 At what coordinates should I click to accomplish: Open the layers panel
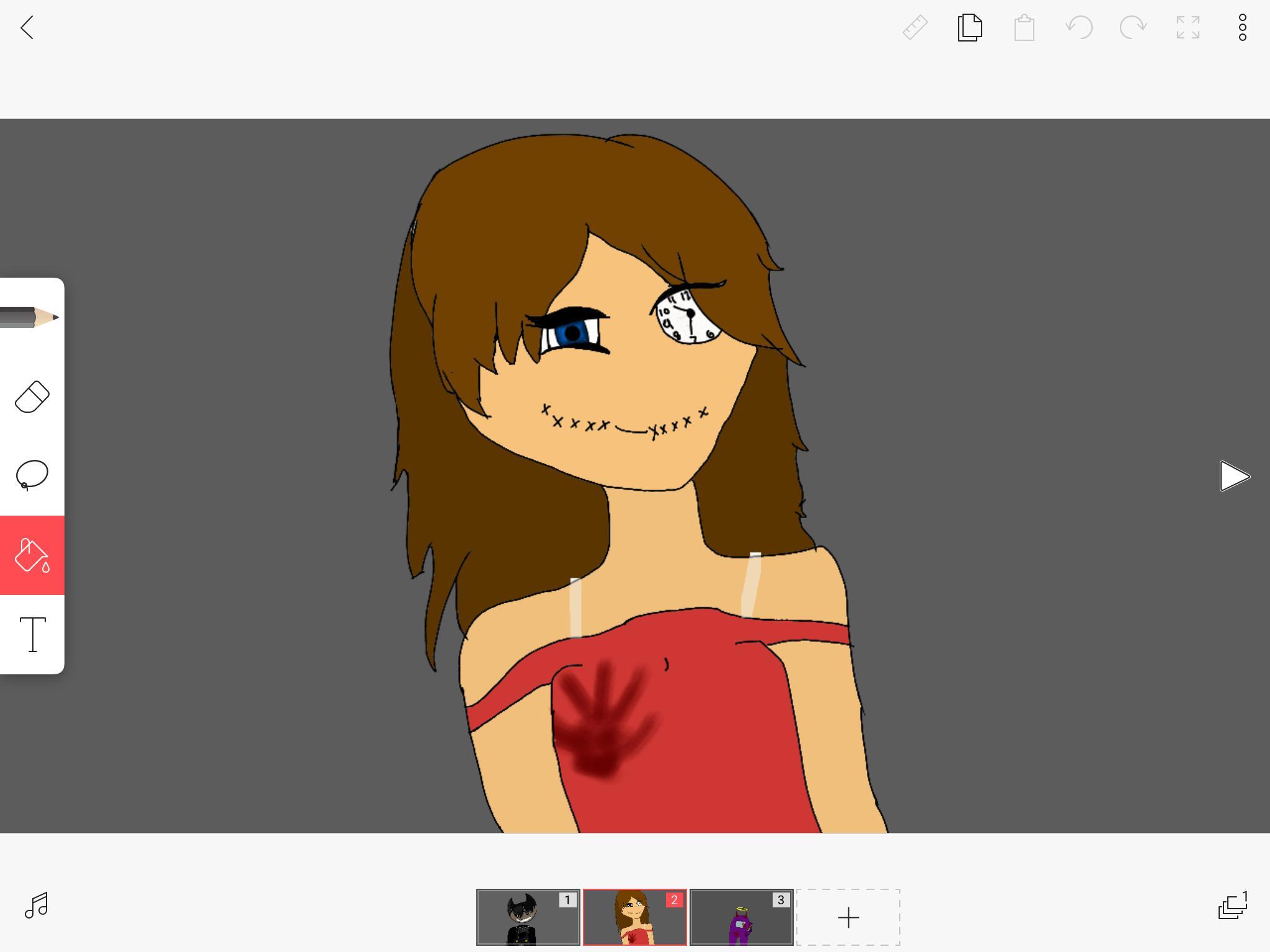(x=1232, y=906)
